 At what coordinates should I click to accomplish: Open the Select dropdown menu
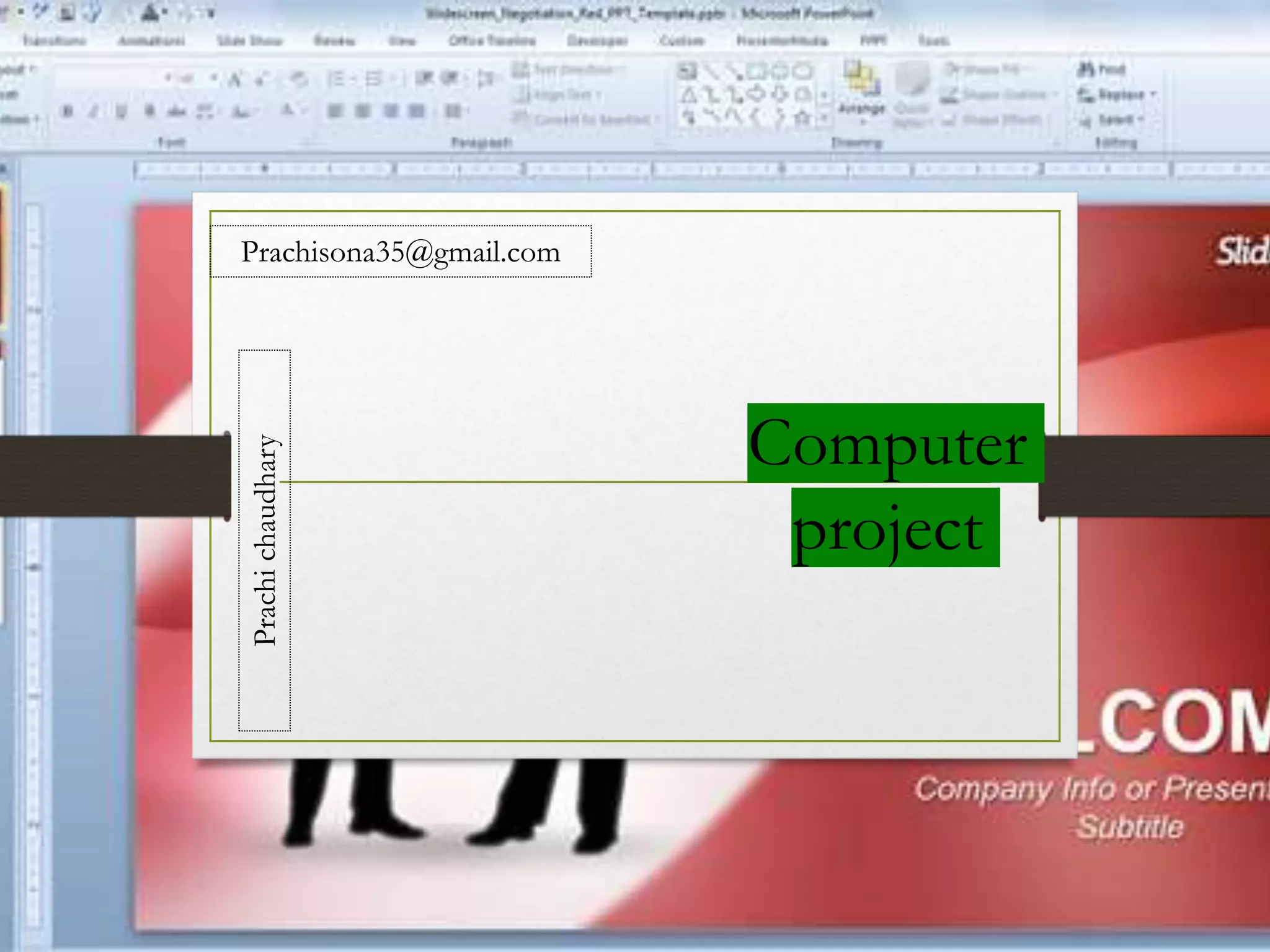(x=1116, y=120)
